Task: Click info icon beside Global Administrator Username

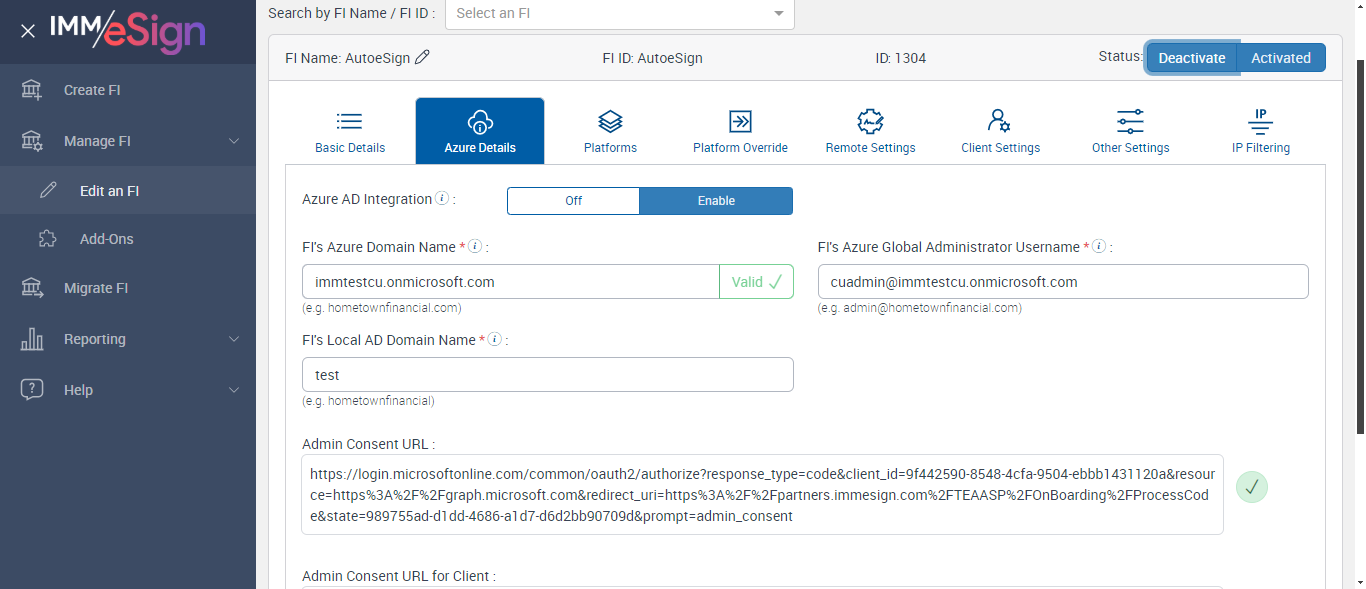Action: (1099, 246)
